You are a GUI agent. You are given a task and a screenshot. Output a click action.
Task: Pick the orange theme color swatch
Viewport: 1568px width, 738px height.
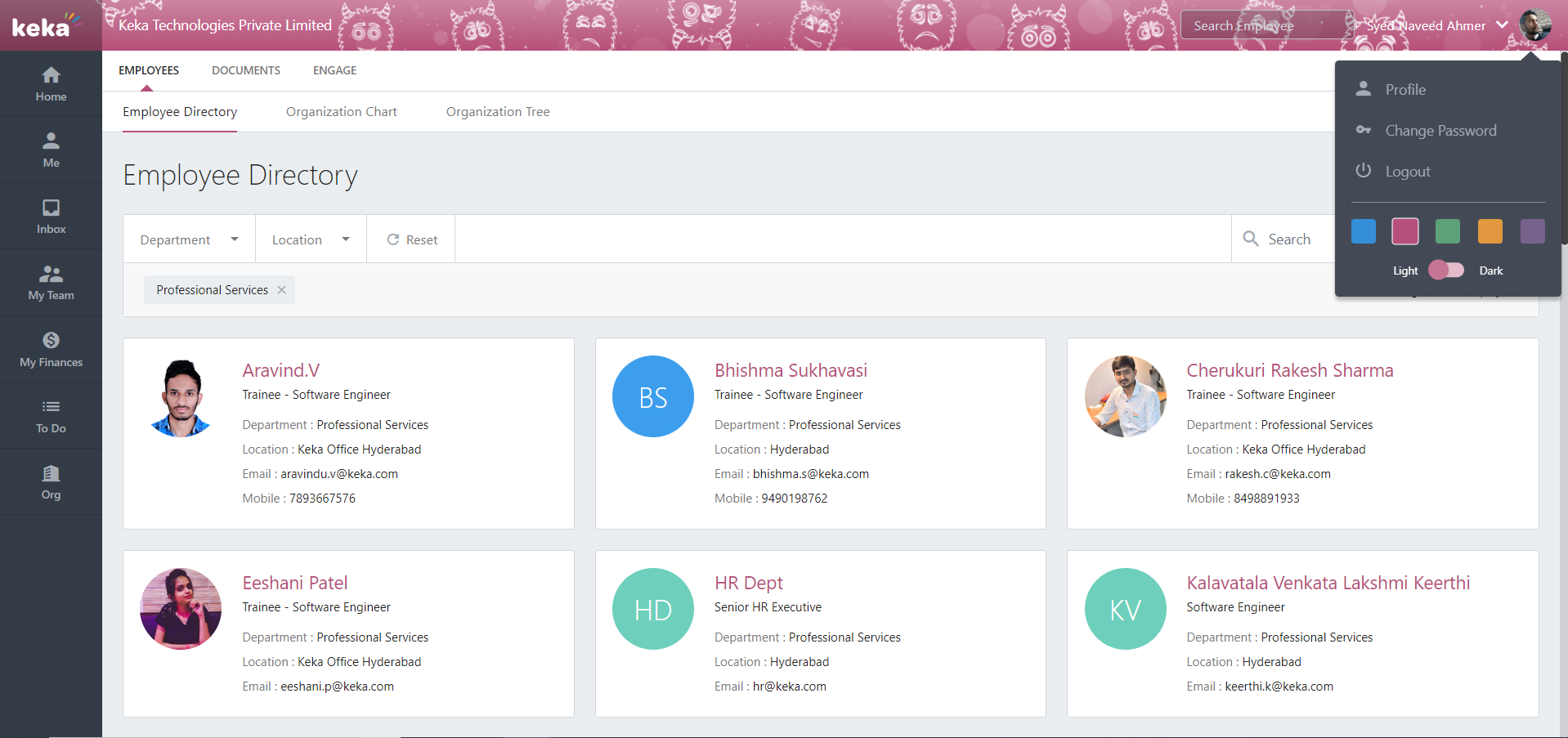coord(1490,231)
